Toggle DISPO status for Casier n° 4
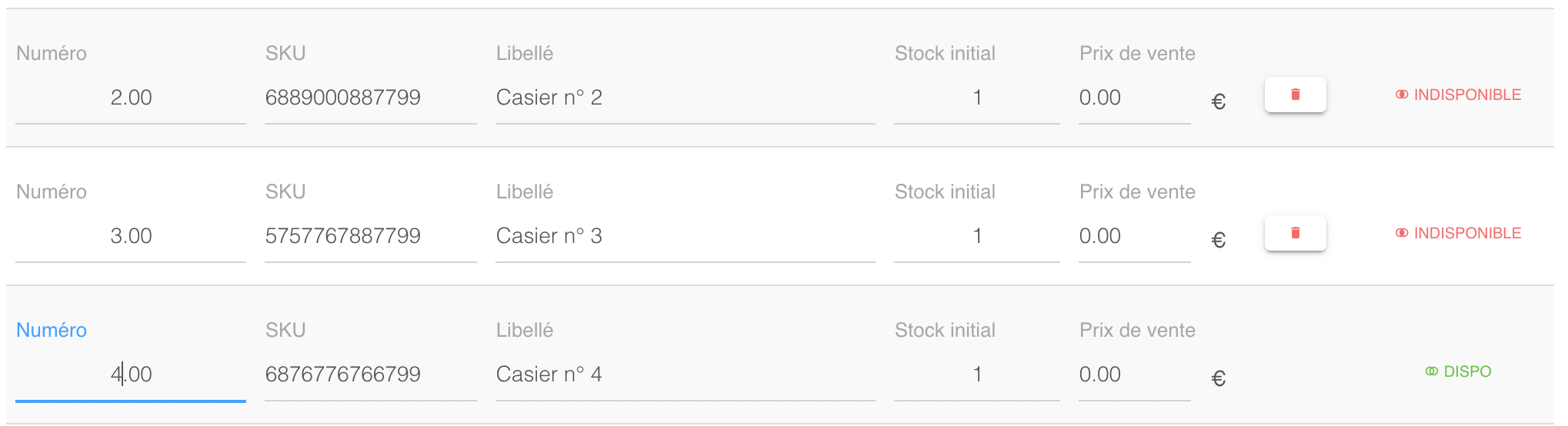This screenshot has width=1568, height=426. pos(1458,371)
